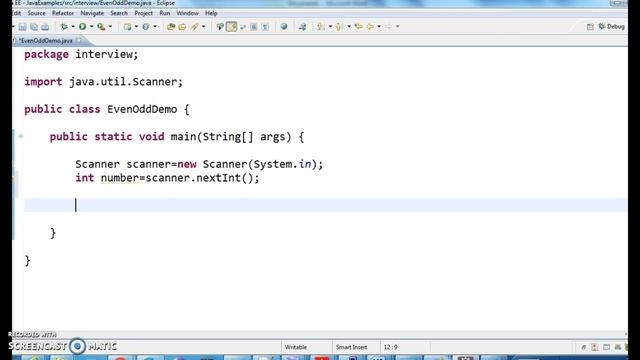Close the EvenOddDemo.java editor tab

[x=79, y=40]
